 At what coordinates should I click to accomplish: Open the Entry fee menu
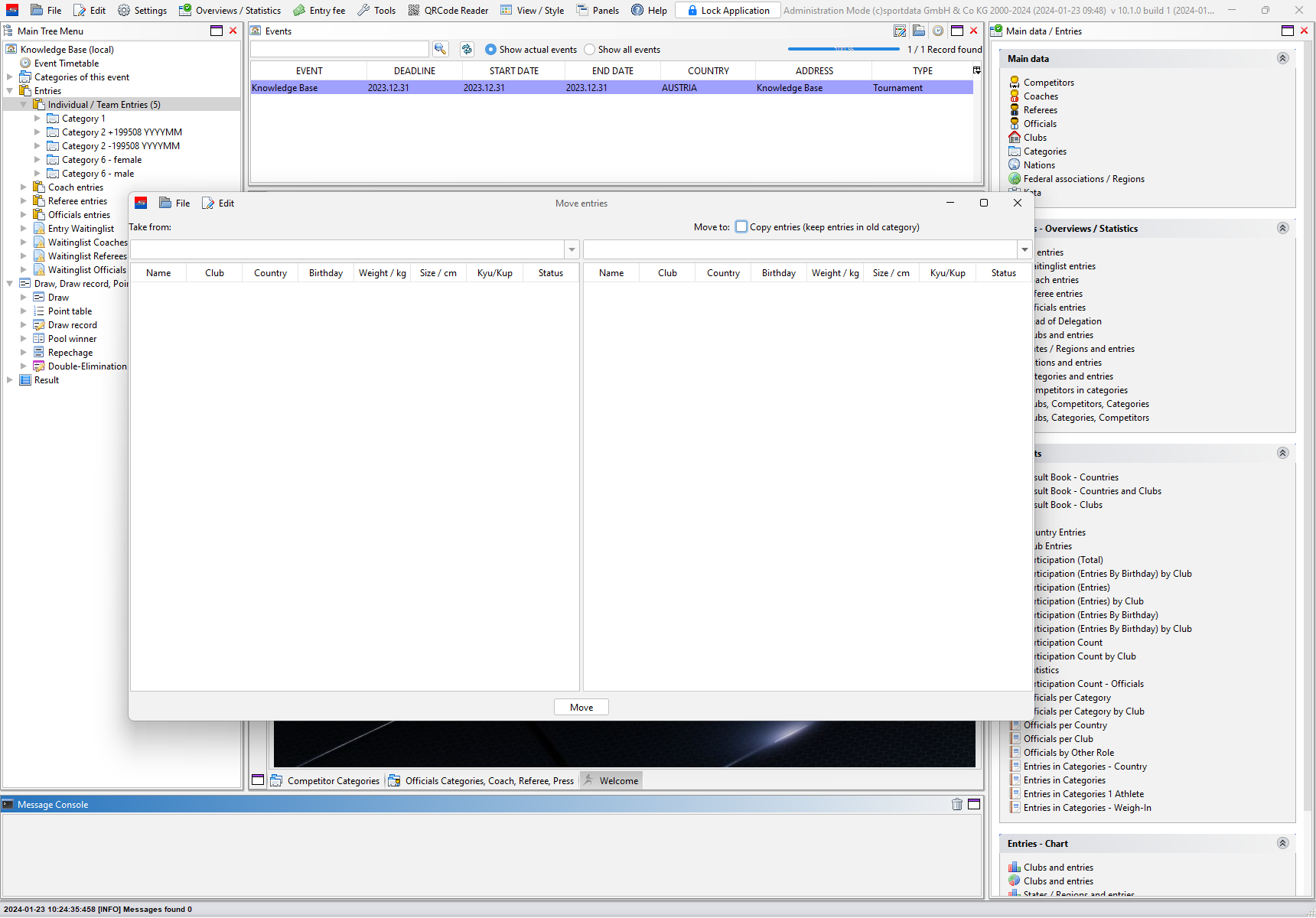pos(319,10)
